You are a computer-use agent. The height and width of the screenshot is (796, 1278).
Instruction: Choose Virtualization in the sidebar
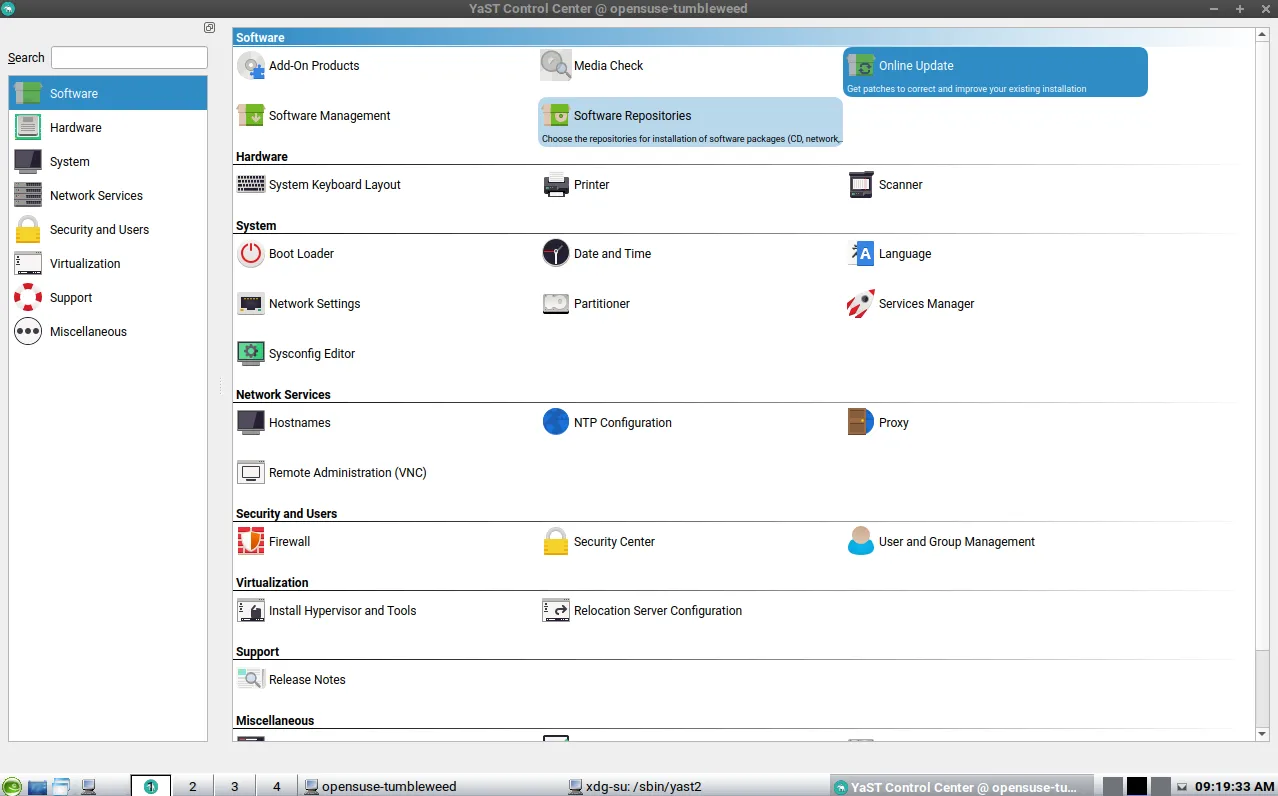[x=85, y=264]
